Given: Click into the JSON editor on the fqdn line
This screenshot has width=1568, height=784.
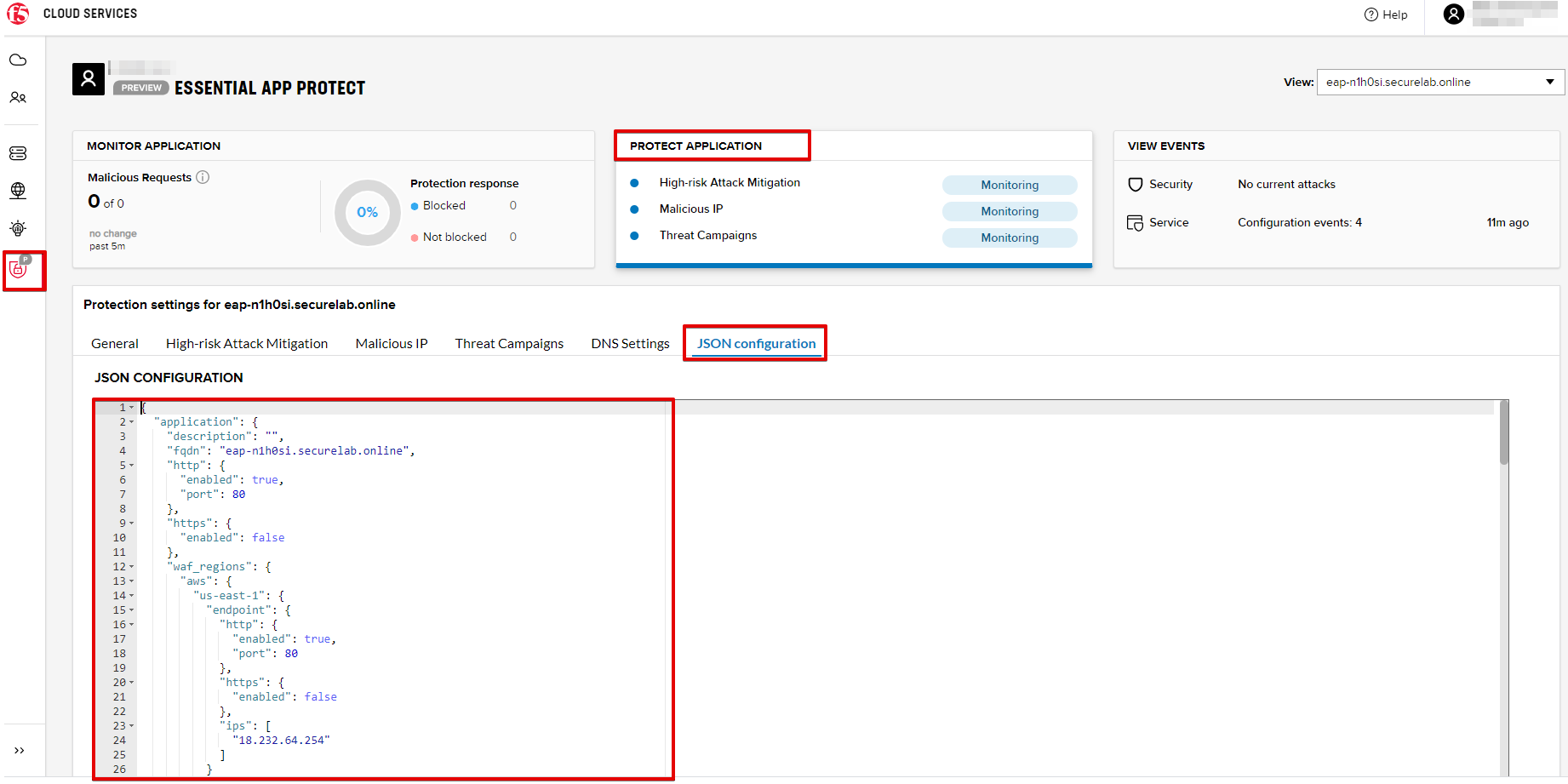Looking at the screenshot, I should [291, 451].
